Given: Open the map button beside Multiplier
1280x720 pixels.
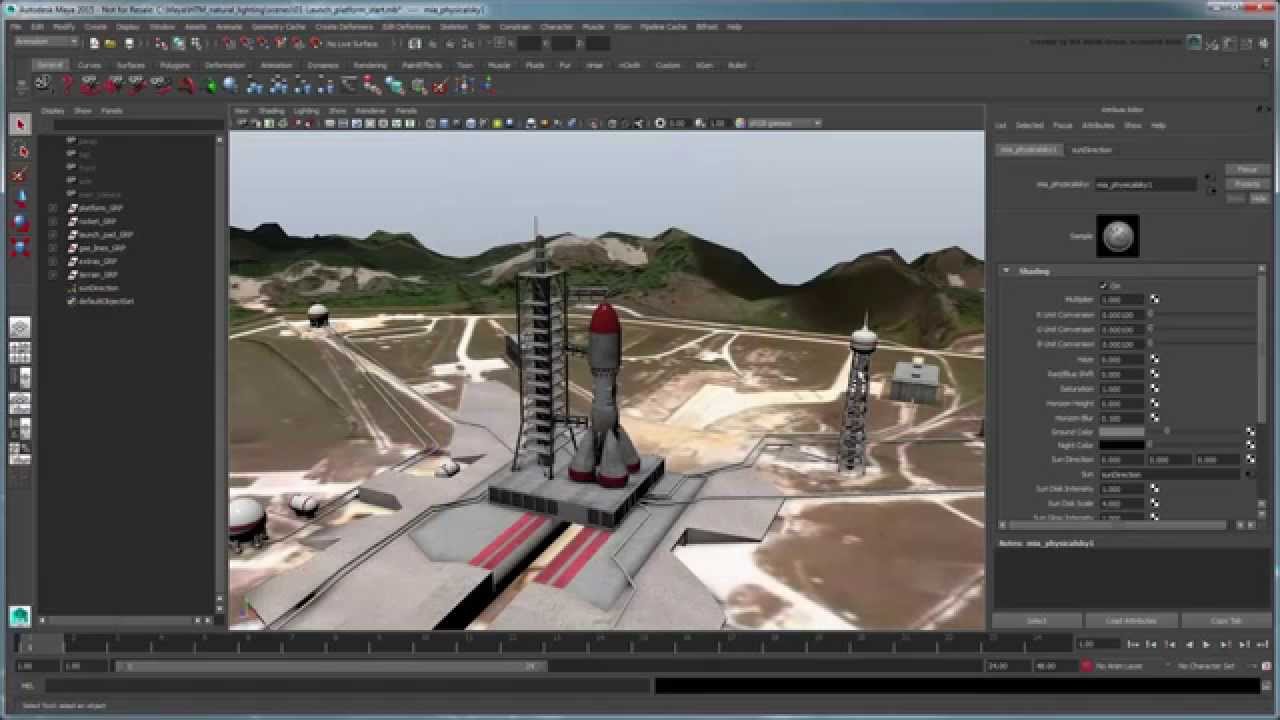Looking at the screenshot, I should coord(1154,299).
